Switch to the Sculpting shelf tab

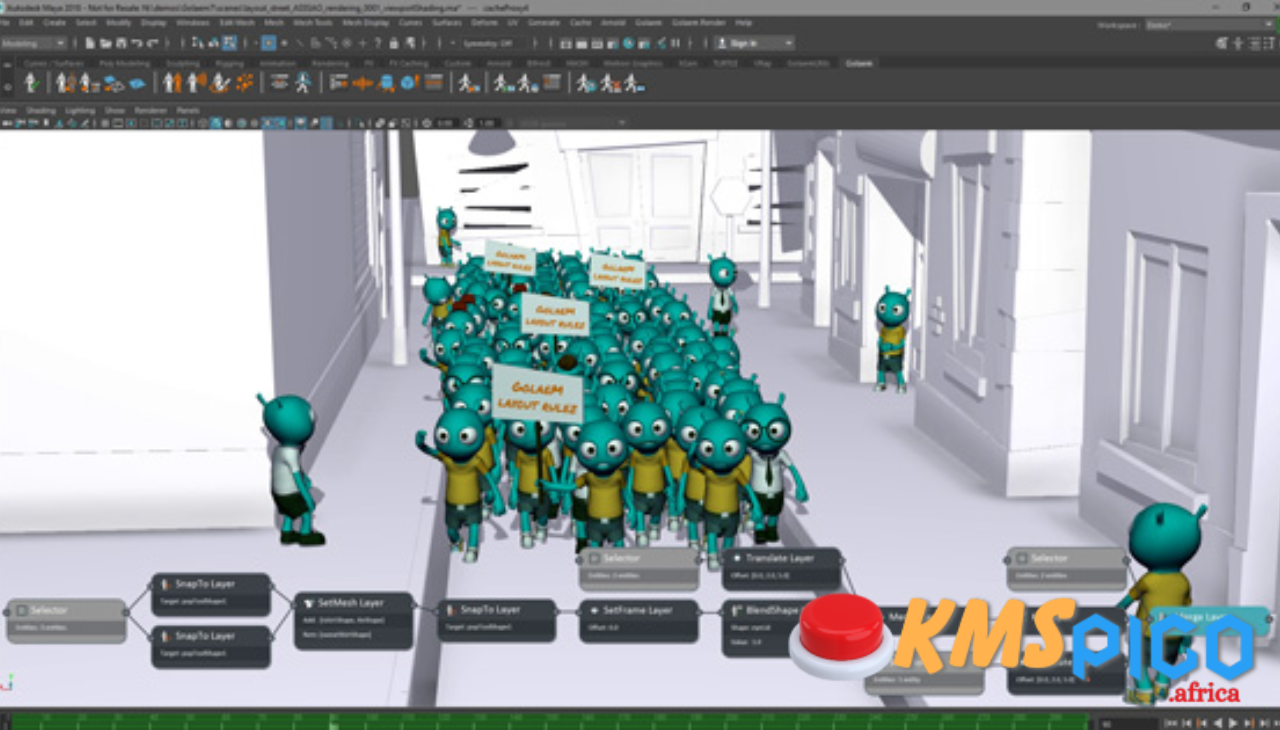click(x=183, y=63)
